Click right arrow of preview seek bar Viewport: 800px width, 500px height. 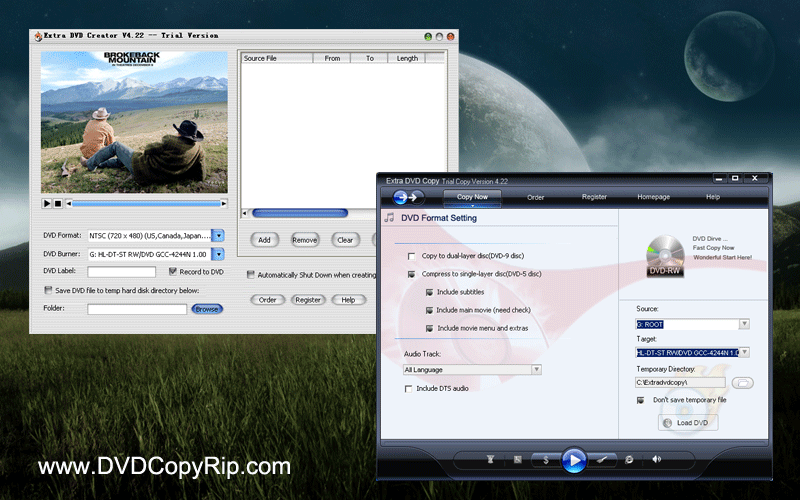point(223,203)
